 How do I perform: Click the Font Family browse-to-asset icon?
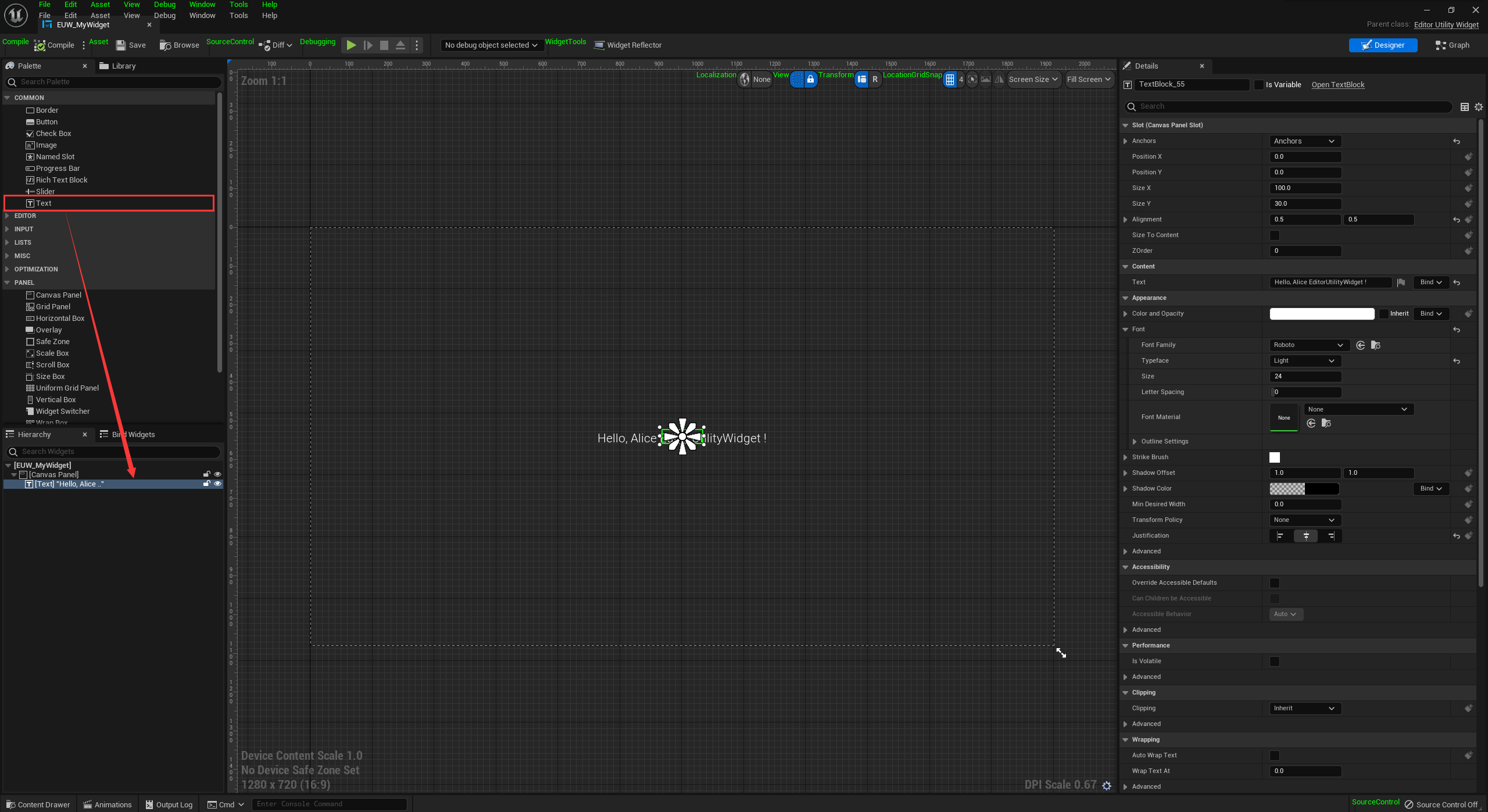tap(1375, 345)
